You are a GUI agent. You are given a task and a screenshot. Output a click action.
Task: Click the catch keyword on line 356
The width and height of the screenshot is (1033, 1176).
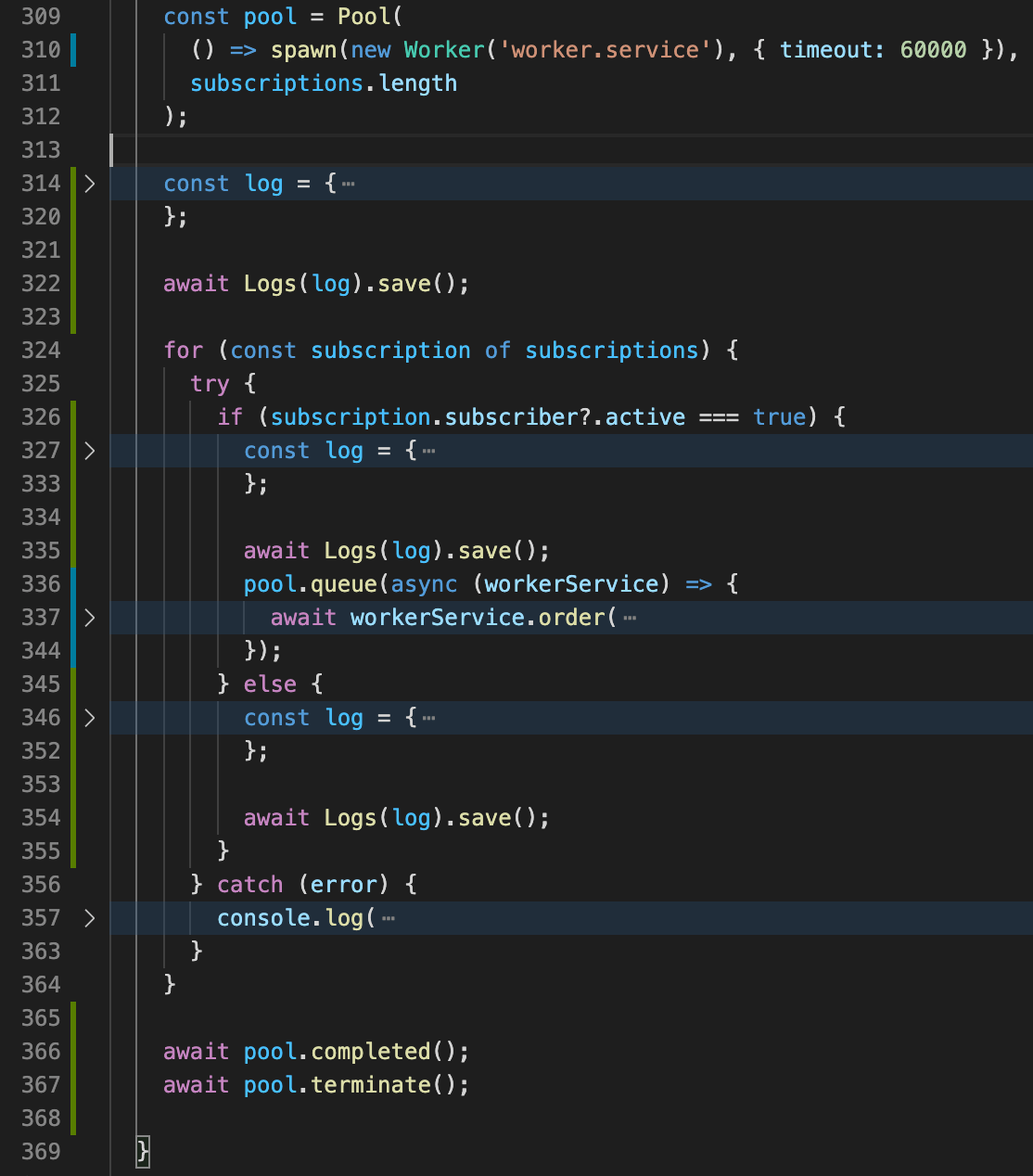250,885
